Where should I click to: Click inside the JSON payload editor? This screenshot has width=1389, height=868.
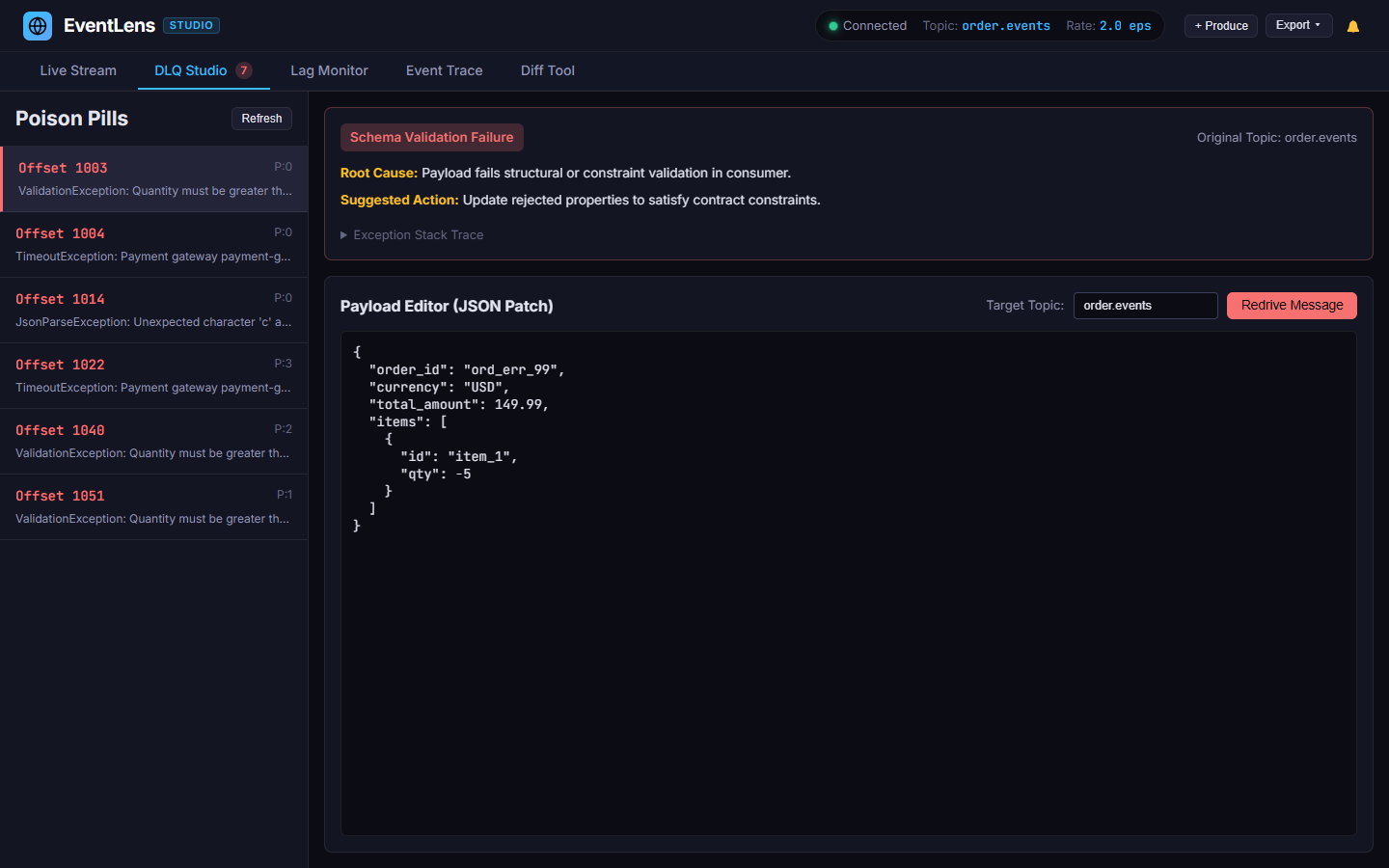click(849, 583)
